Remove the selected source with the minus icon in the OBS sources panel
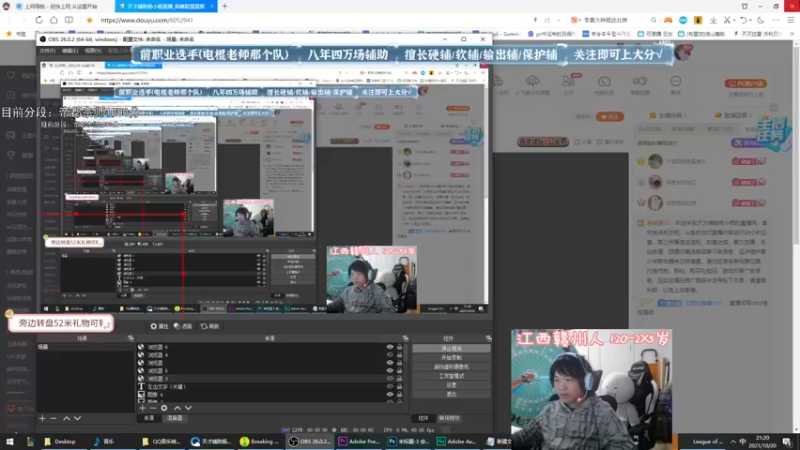800x450 pixels. coord(153,408)
